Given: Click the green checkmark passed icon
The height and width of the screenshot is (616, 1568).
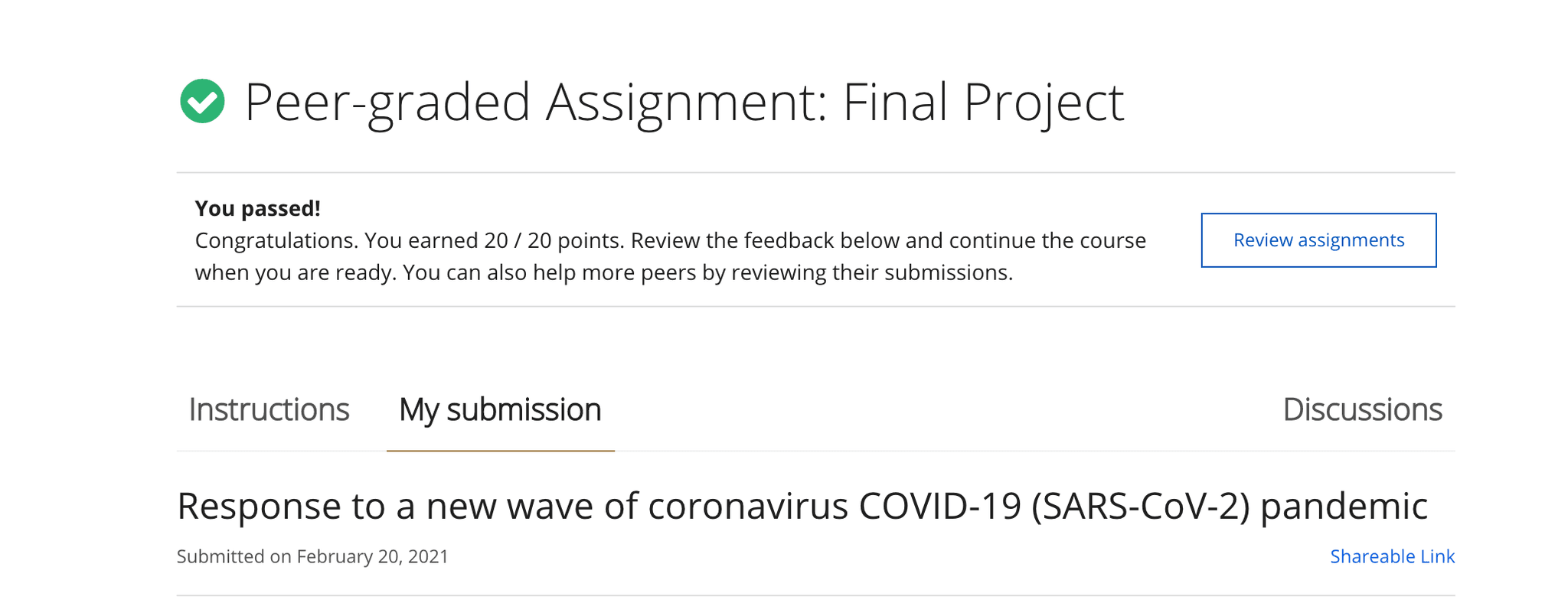Looking at the screenshot, I should [x=202, y=101].
